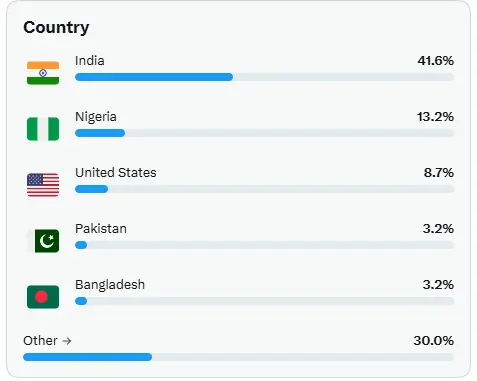The height and width of the screenshot is (381, 477).
Task: Click the Nigeria flag icon
Action: pos(43,129)
